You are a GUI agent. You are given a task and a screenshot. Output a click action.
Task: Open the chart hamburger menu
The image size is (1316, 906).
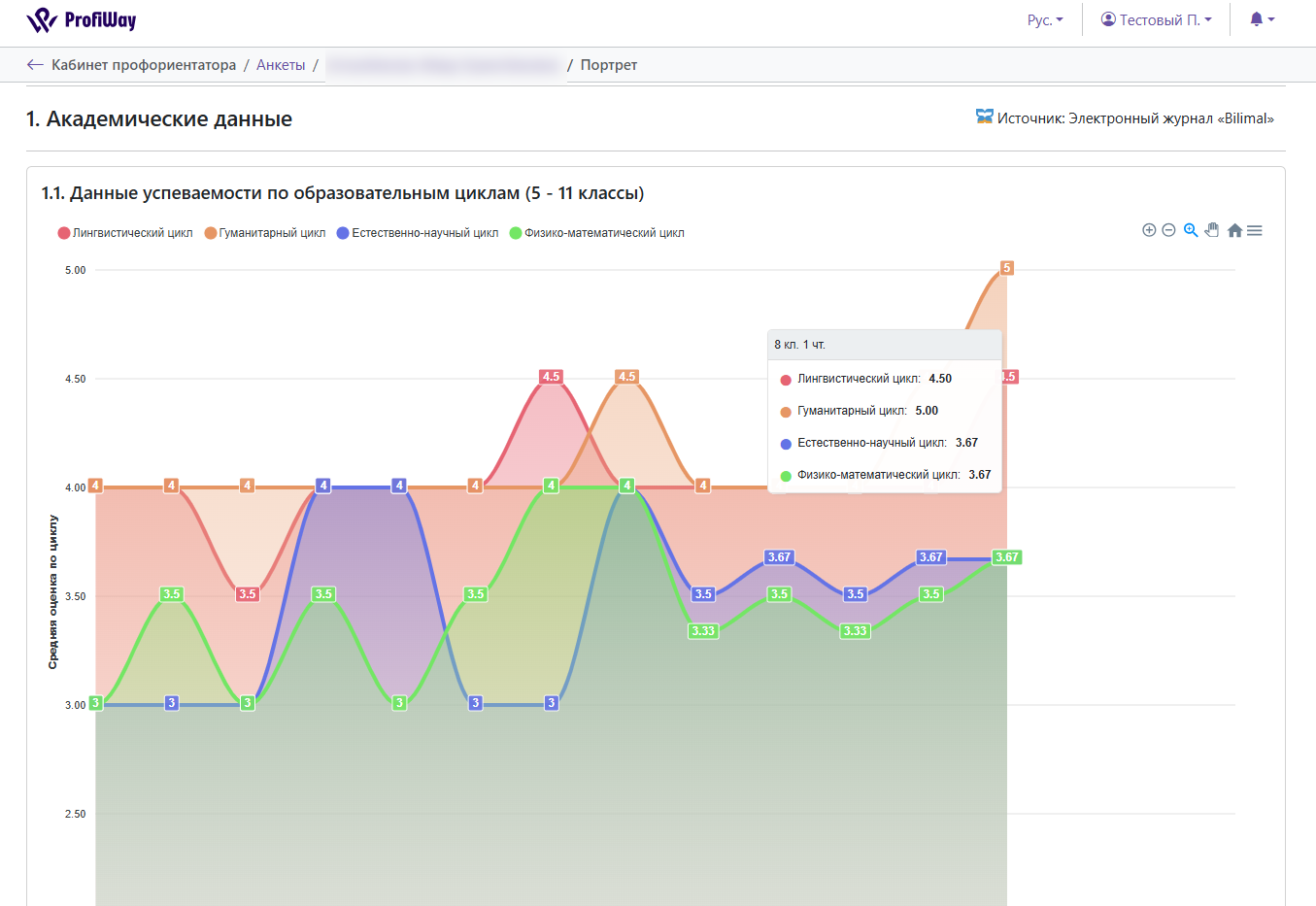coord(1255,230)
